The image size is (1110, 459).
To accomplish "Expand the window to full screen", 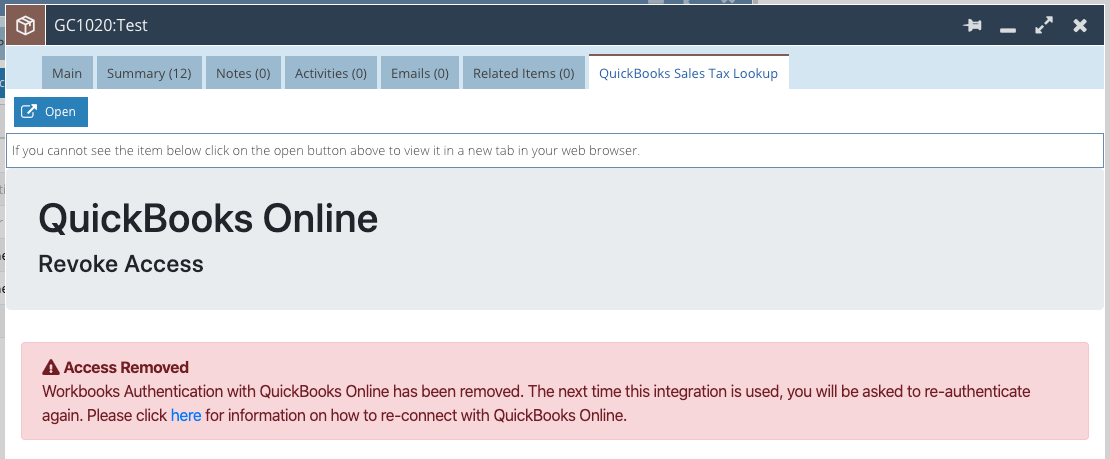I will pos(1043,26).
